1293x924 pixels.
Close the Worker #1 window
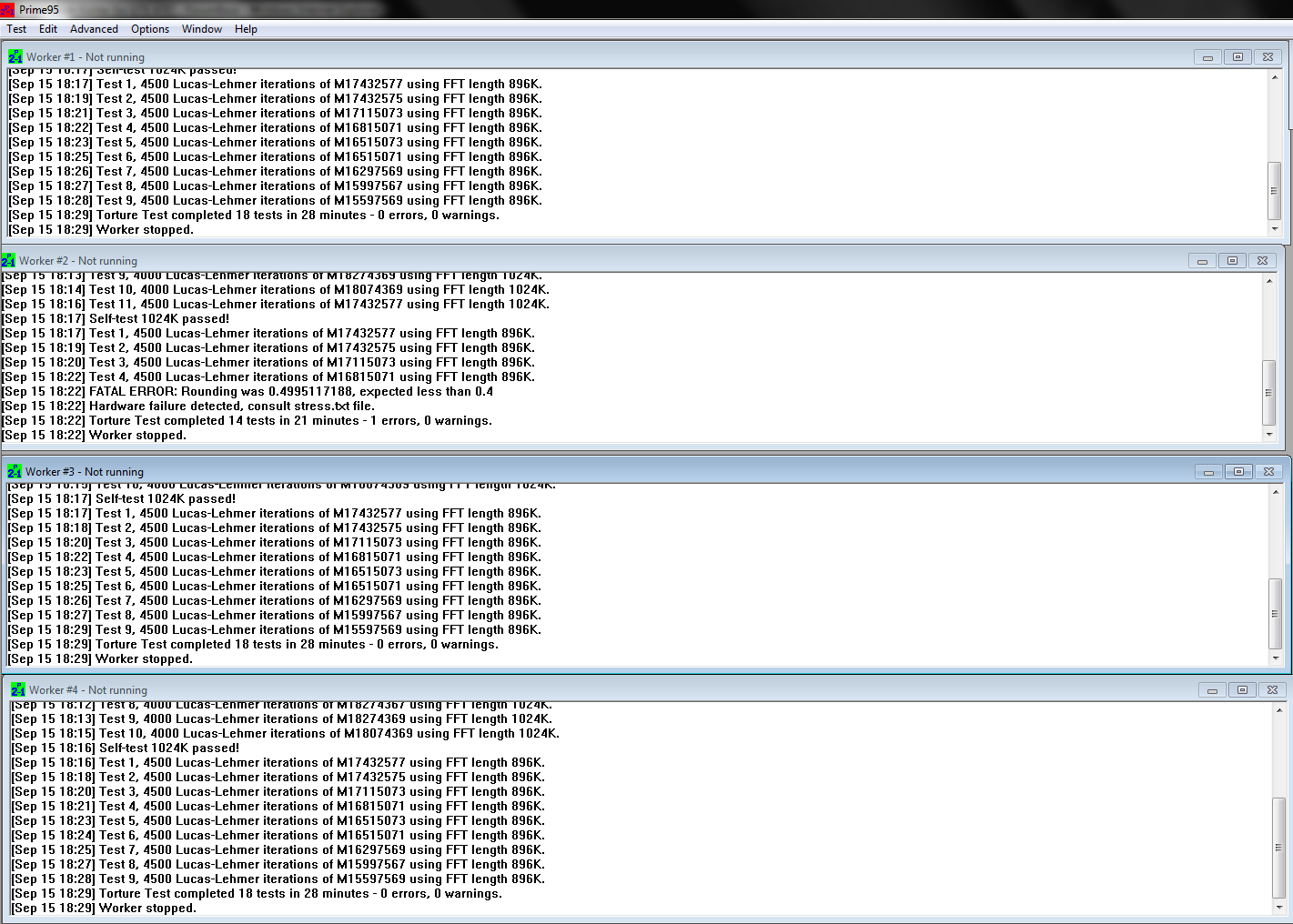click(1268, 56)
